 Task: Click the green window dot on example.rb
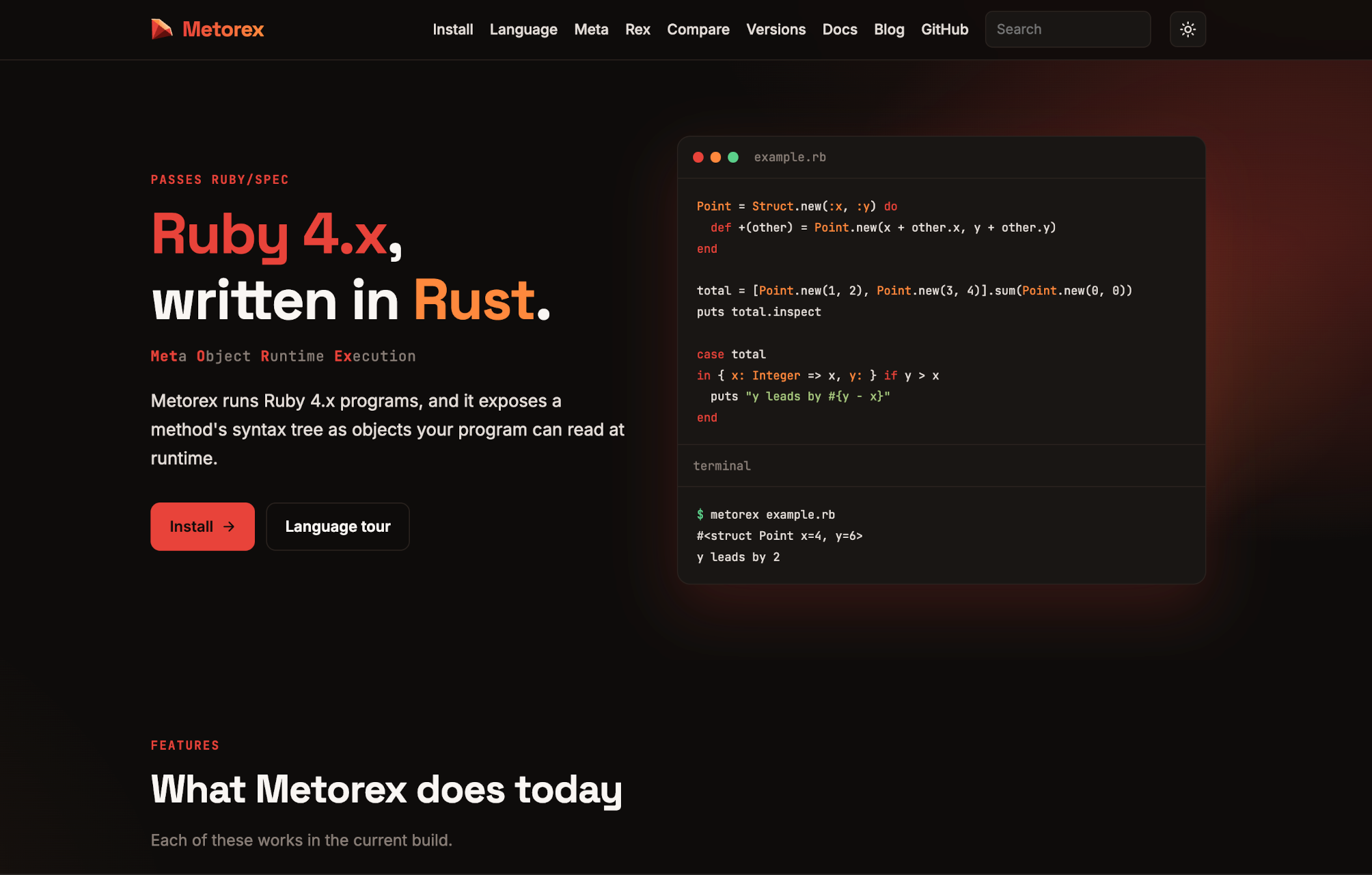tap(733, 157)
